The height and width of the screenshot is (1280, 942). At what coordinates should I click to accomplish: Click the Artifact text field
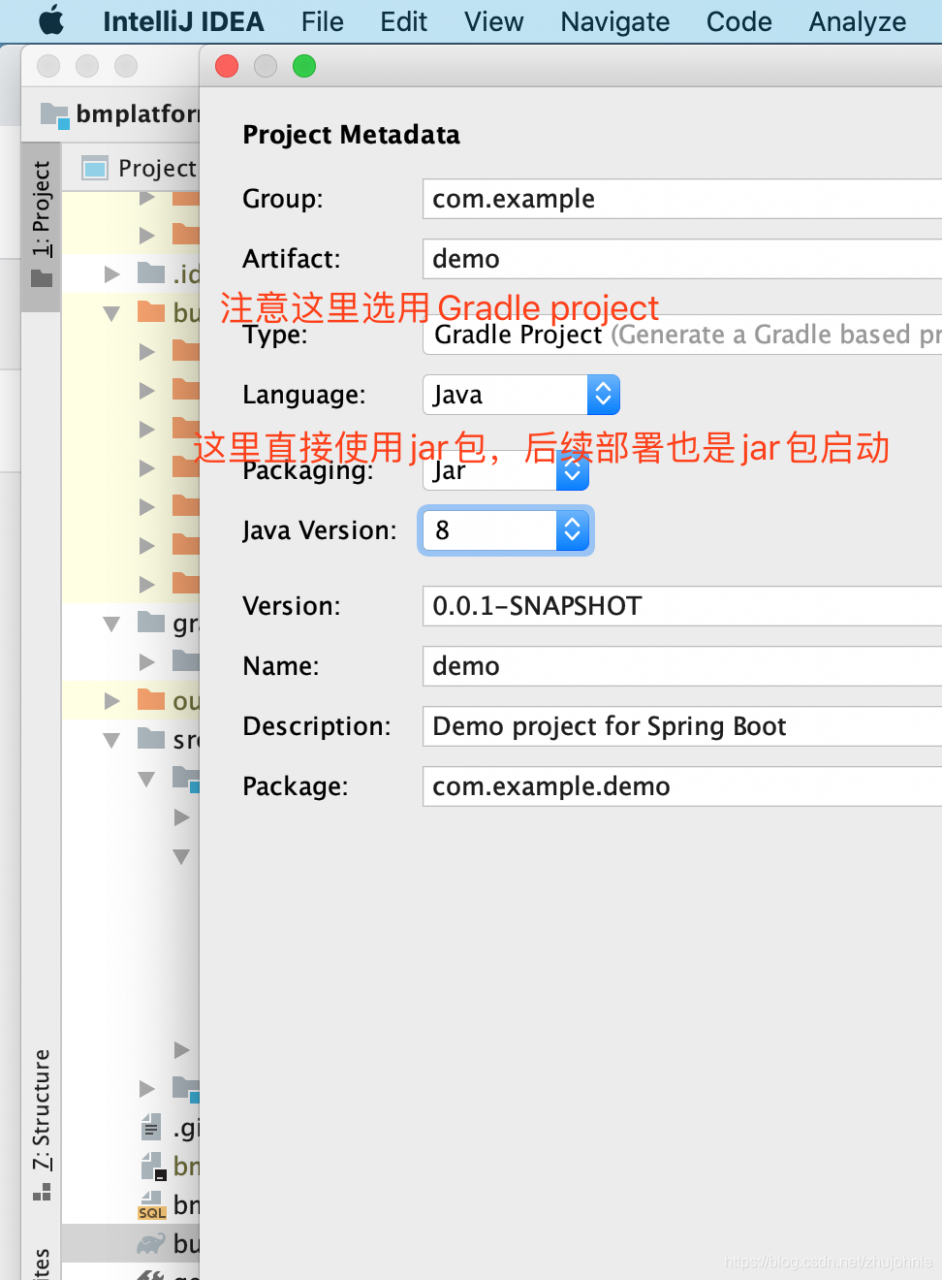[682, 259]
